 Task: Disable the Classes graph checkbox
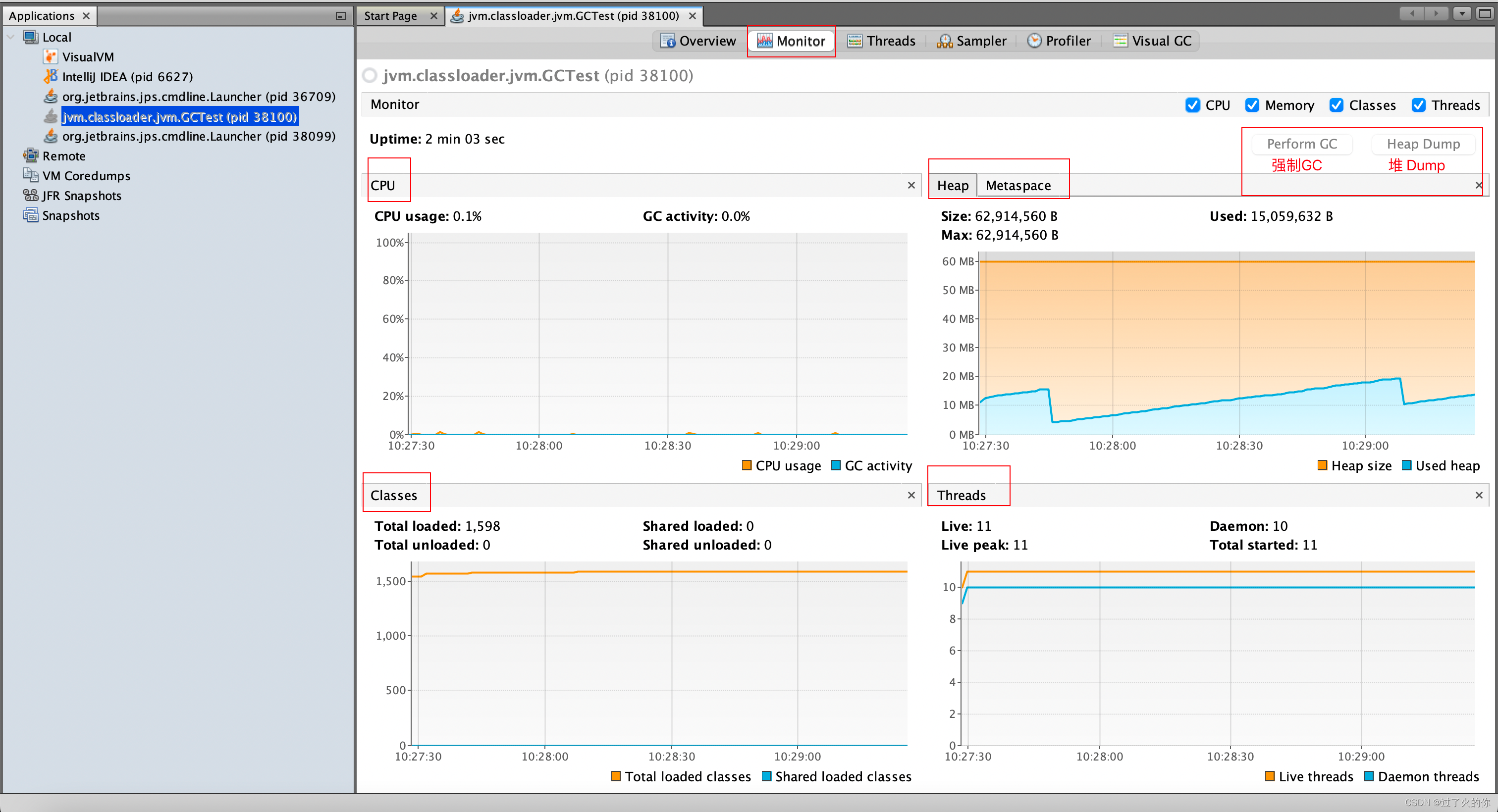[1336, 105]
